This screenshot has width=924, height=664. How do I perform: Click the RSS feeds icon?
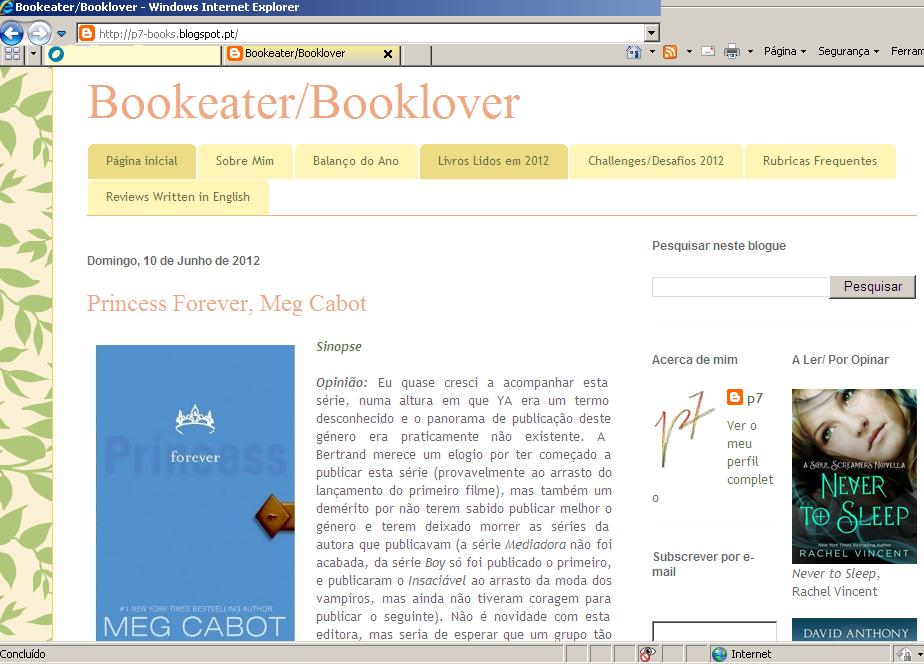(x=670, y=52)
